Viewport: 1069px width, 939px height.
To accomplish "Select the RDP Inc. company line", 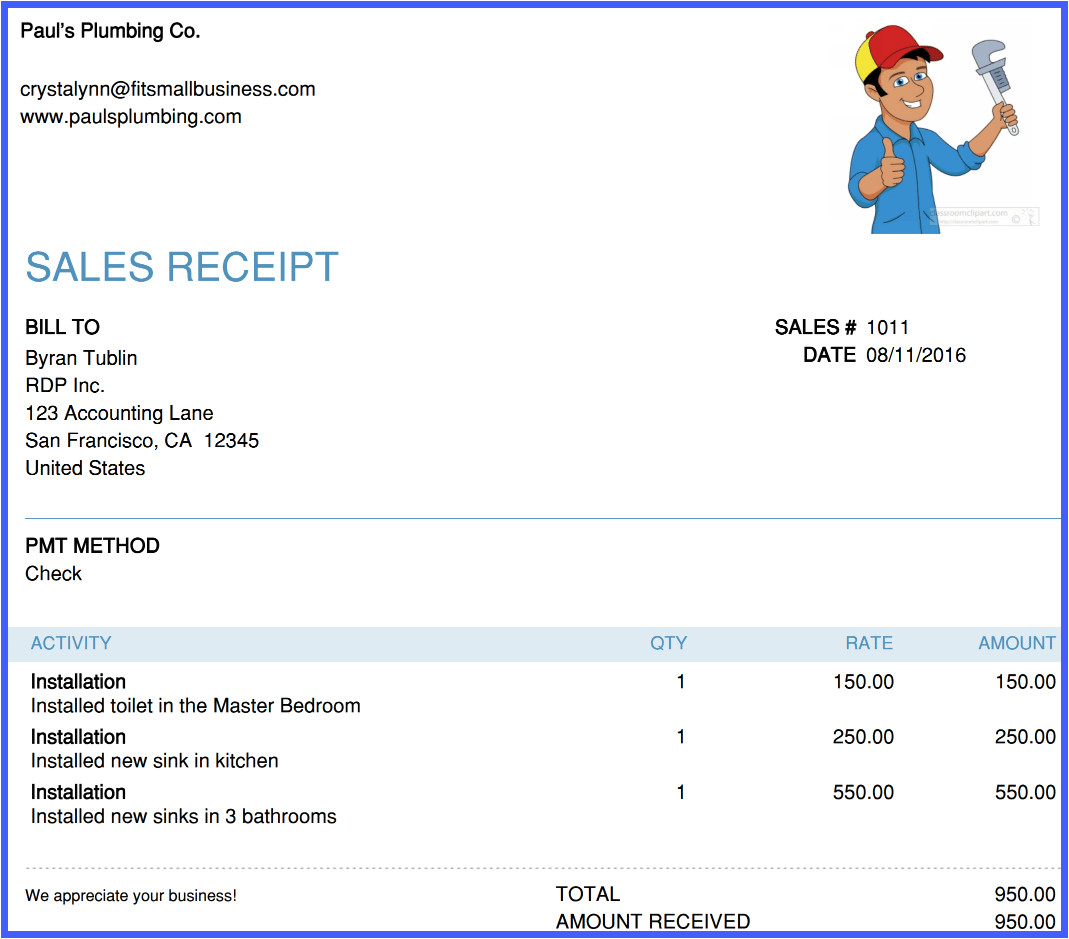I will [65, 385].
